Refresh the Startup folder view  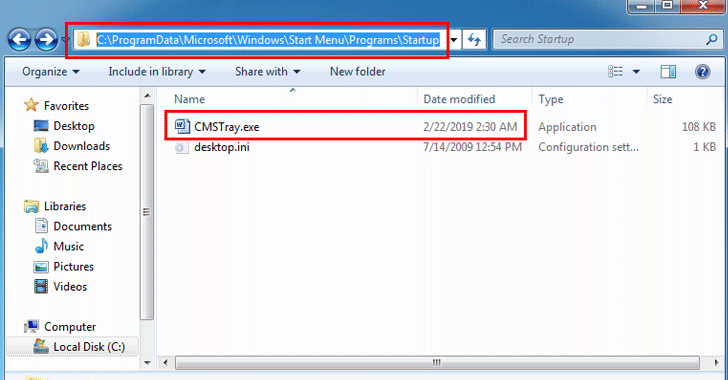[x=474, y=39]
